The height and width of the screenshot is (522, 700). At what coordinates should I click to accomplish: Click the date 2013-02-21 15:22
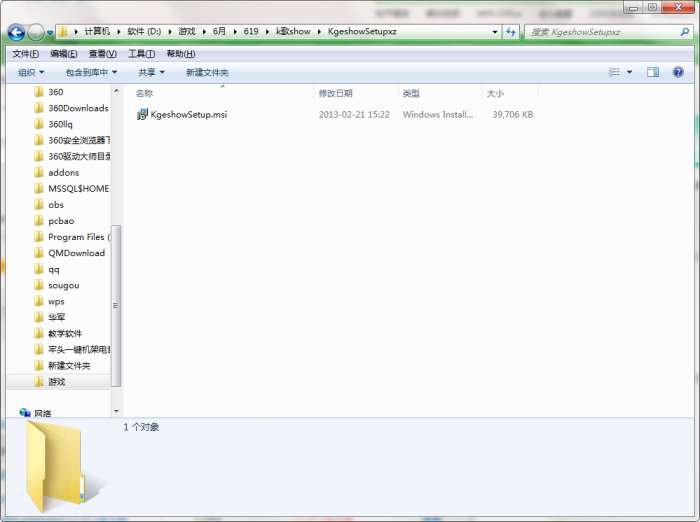(354, 115)
